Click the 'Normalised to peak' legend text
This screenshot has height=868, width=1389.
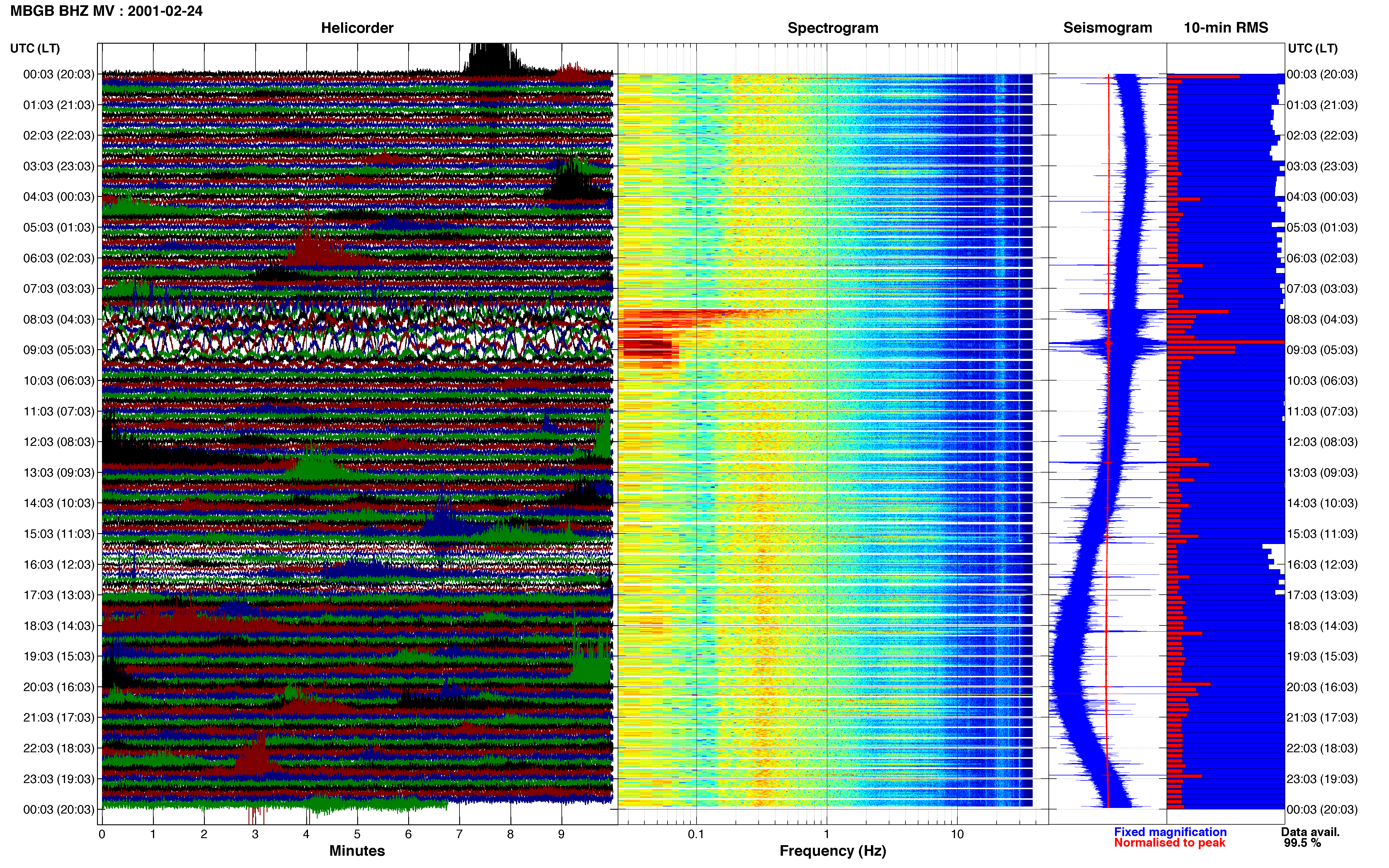tap(1170, 843)
